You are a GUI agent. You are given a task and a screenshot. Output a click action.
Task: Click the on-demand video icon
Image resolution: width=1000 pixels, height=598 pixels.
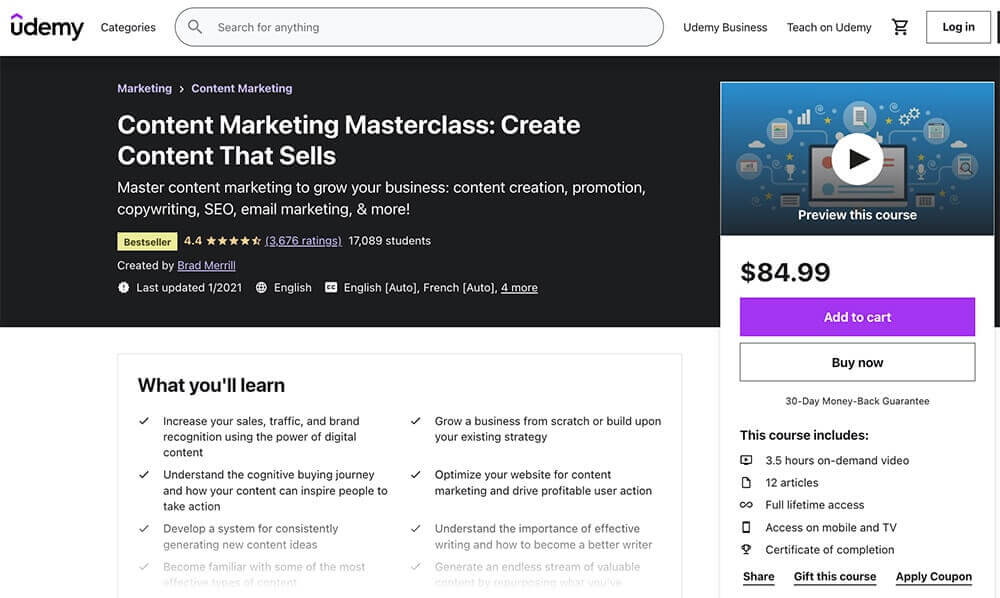(746, 460)
